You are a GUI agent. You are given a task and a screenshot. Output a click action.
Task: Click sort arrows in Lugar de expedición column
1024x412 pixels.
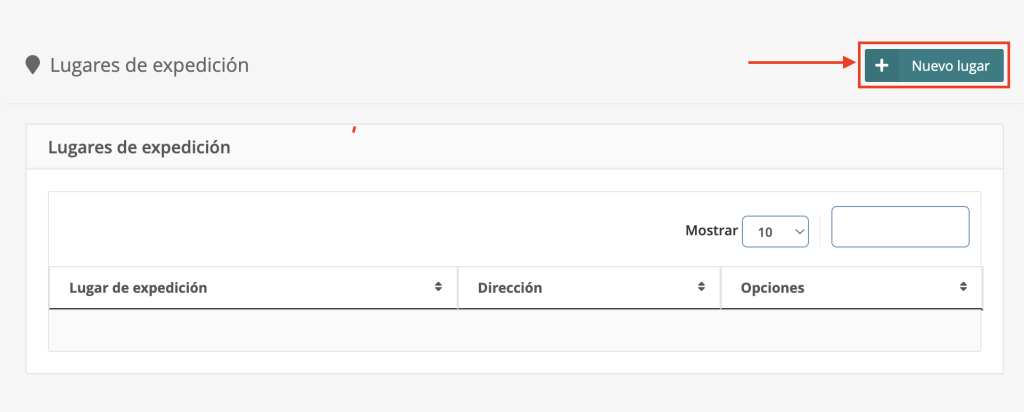(x=438, y=287)
